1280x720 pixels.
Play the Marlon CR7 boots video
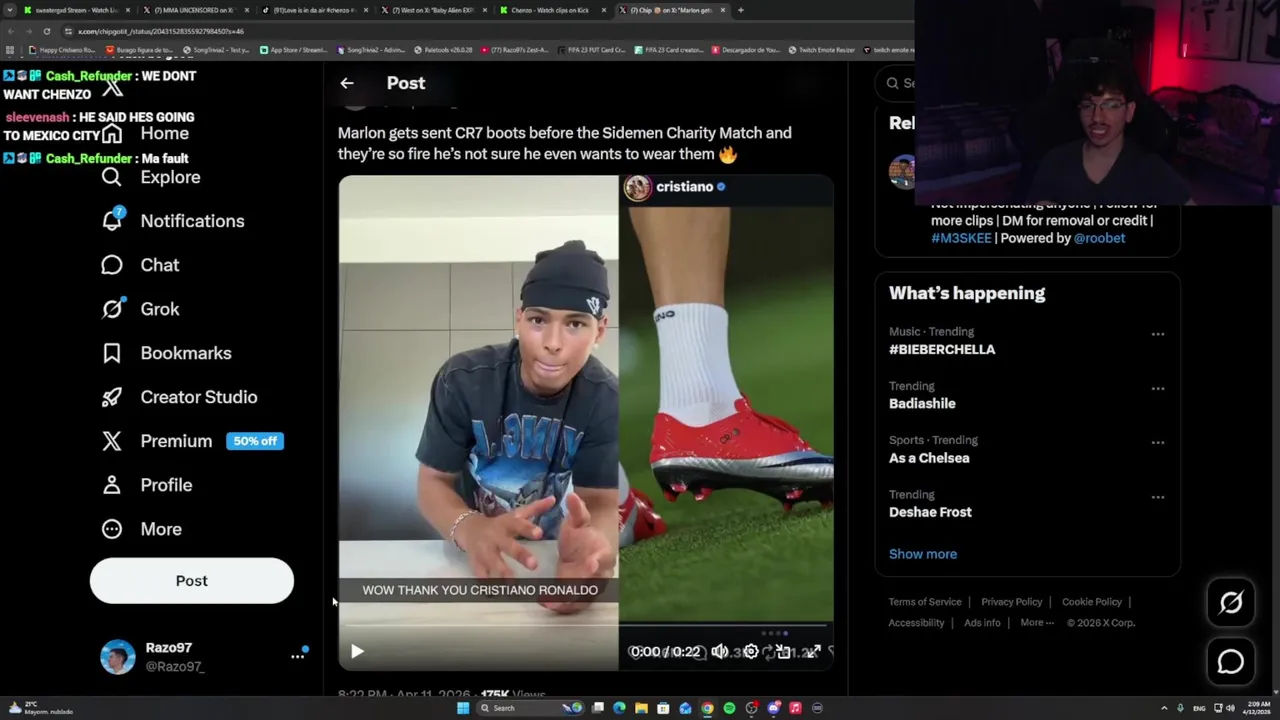[357, 651]
